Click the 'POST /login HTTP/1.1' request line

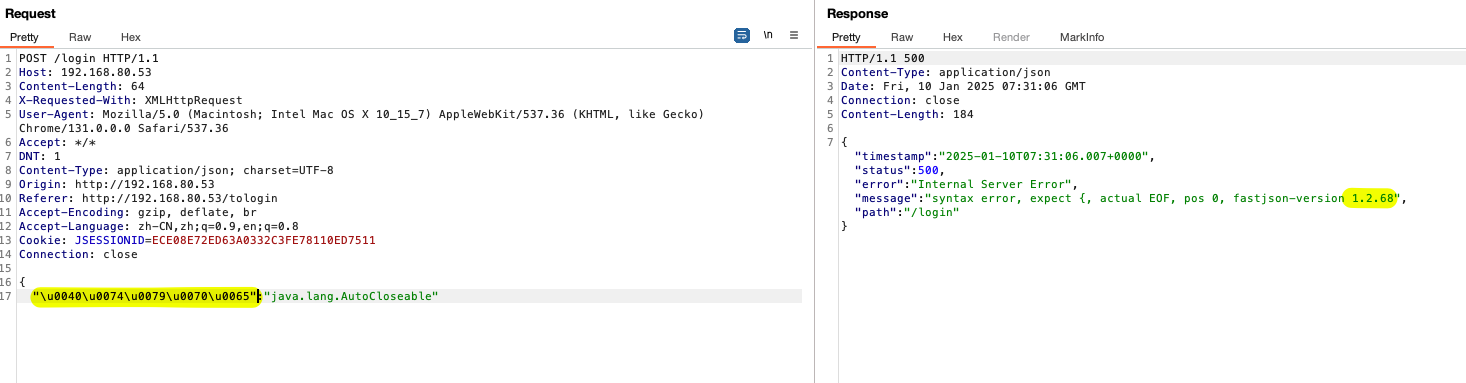click(89, 58)
